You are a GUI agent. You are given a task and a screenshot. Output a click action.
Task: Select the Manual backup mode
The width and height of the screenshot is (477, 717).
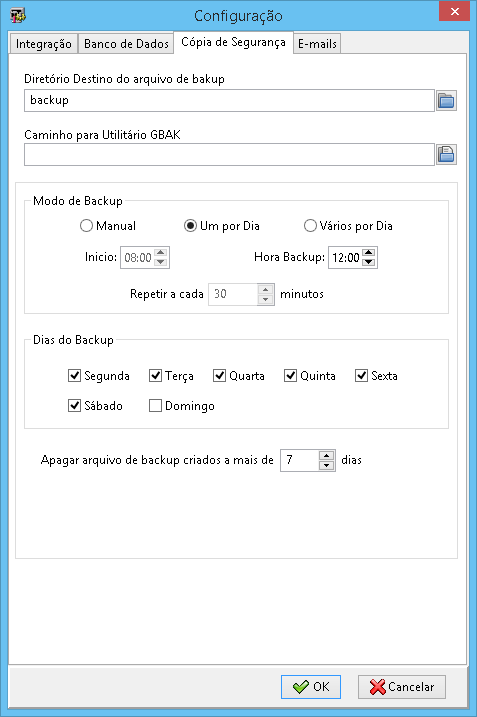coord(108,226)
